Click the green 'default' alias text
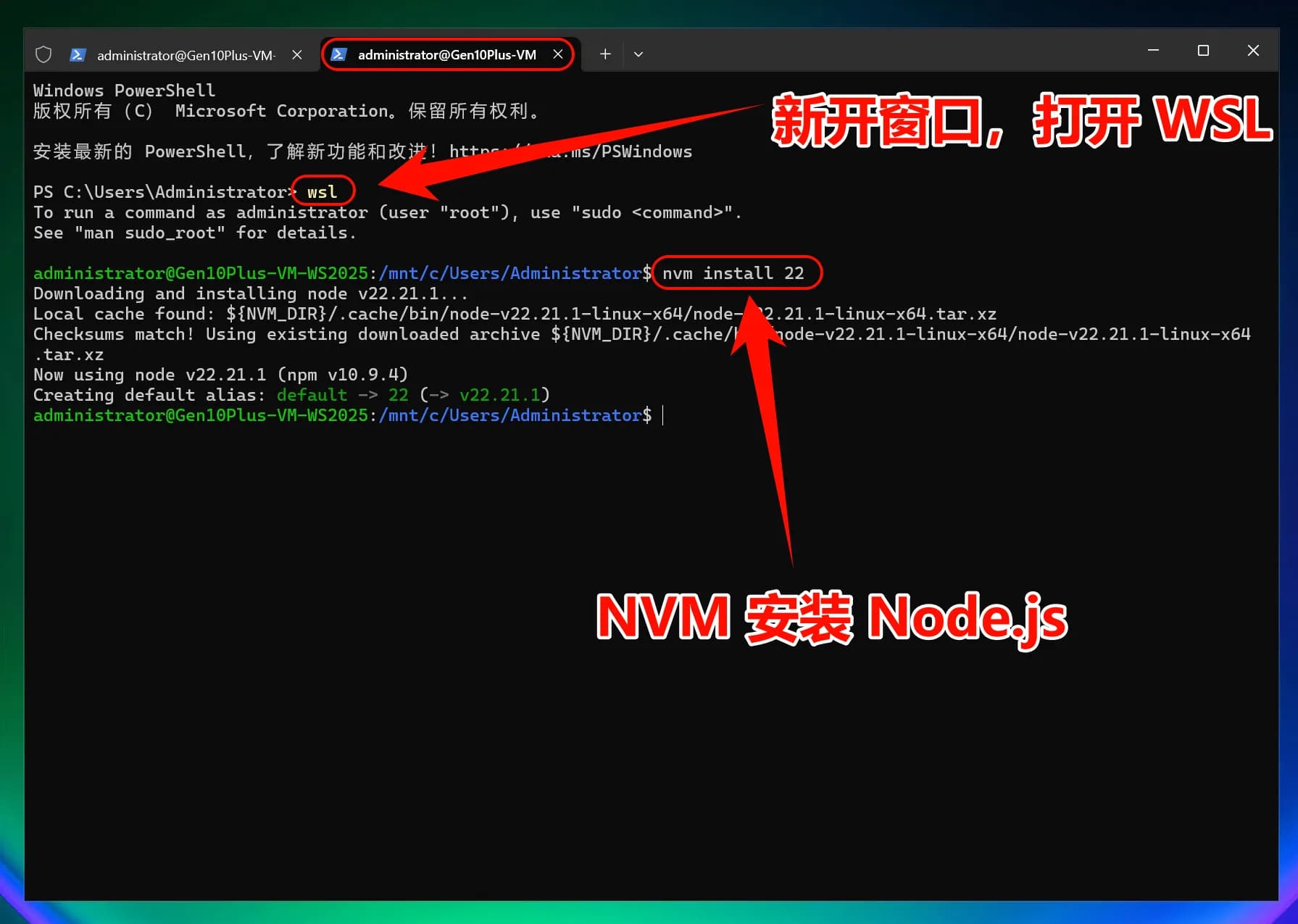This screenshot has height=924, width=1298. (312, 395)
